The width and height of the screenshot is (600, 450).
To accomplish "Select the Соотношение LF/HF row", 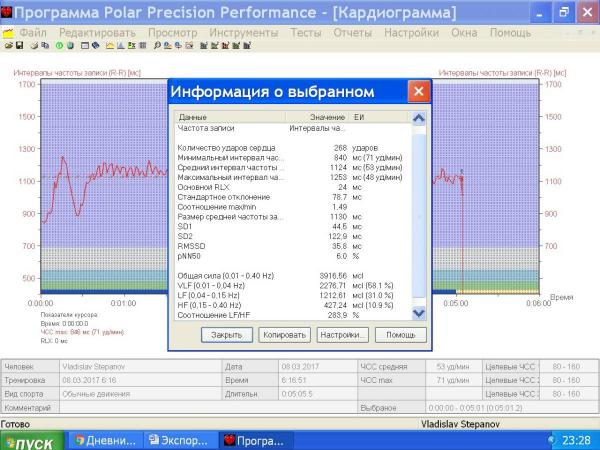I will [x=293, y=315].
